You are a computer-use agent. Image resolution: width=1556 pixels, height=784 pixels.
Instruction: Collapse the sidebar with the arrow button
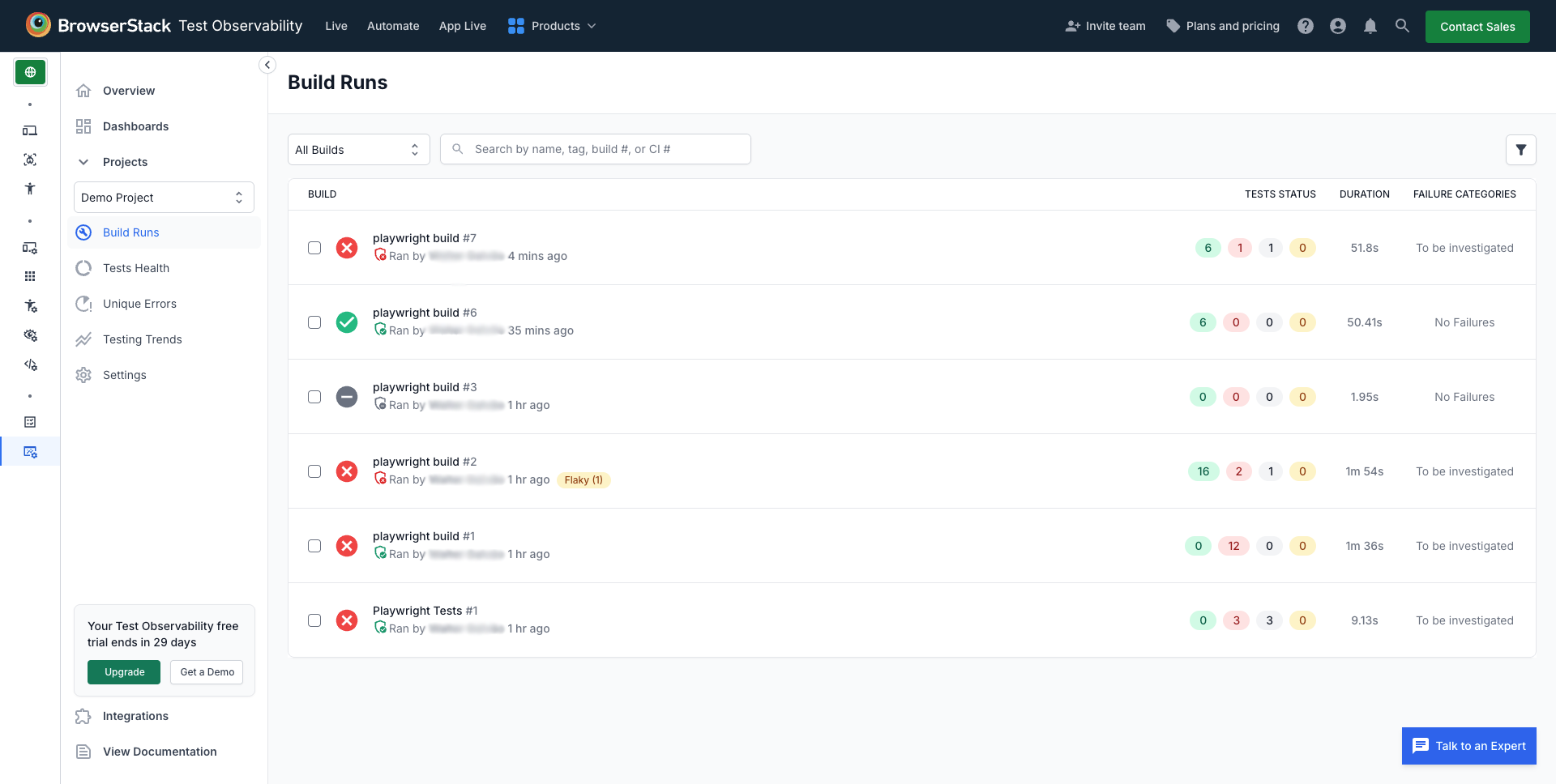tap(267, 65)
